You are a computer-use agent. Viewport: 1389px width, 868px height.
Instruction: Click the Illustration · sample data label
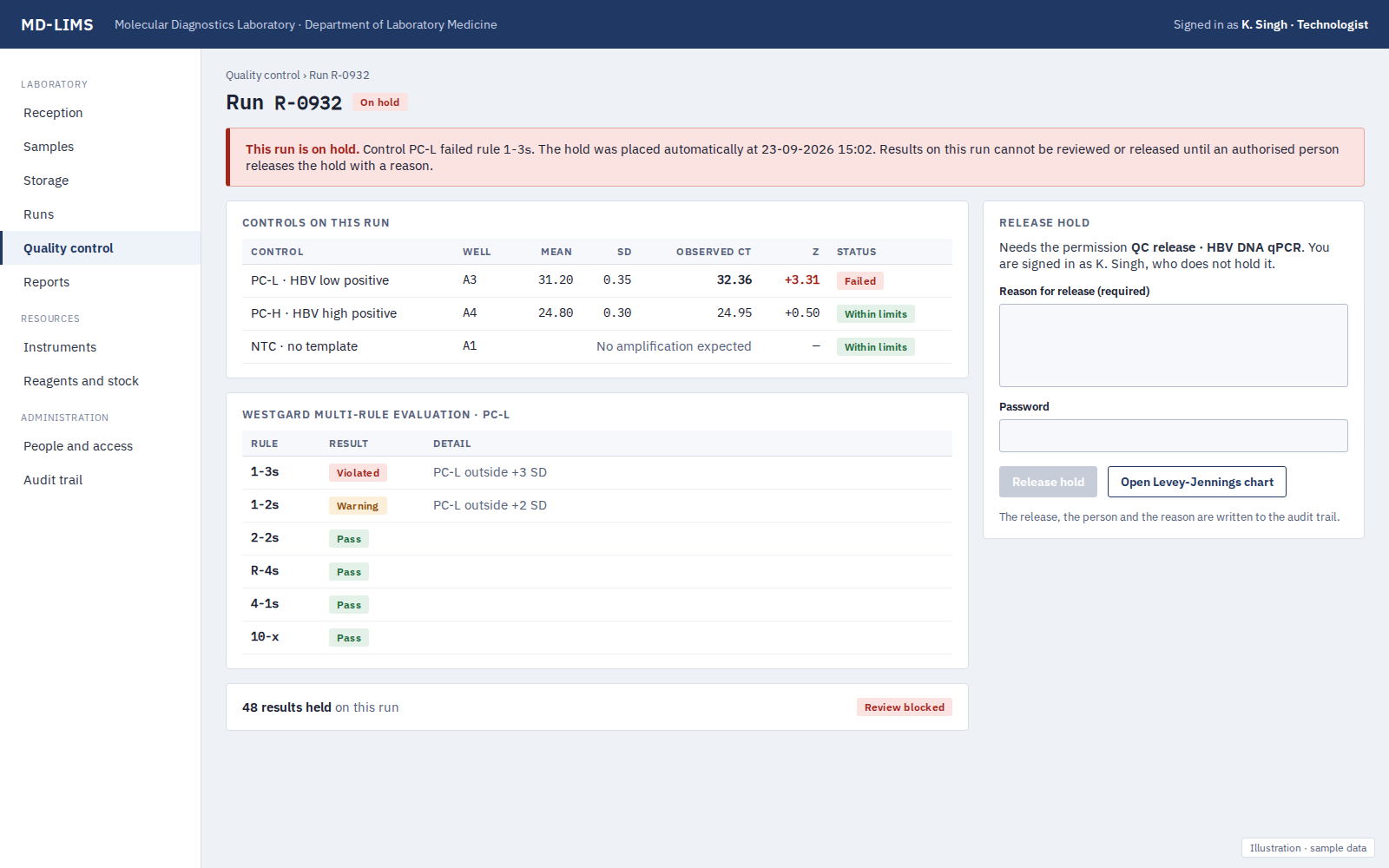tap(1307, 848)
